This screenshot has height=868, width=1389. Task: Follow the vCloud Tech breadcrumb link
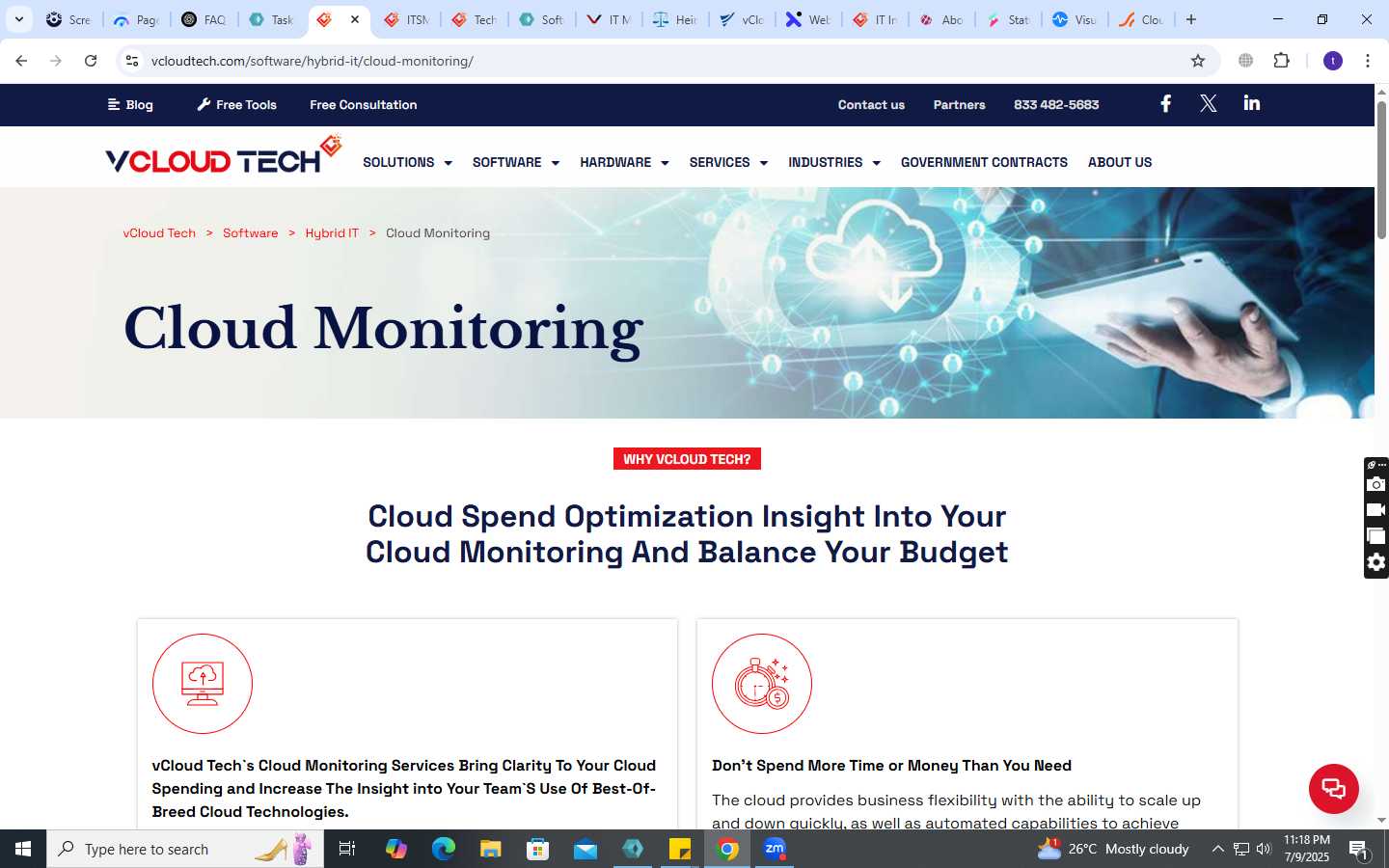[x=159, y=232]
